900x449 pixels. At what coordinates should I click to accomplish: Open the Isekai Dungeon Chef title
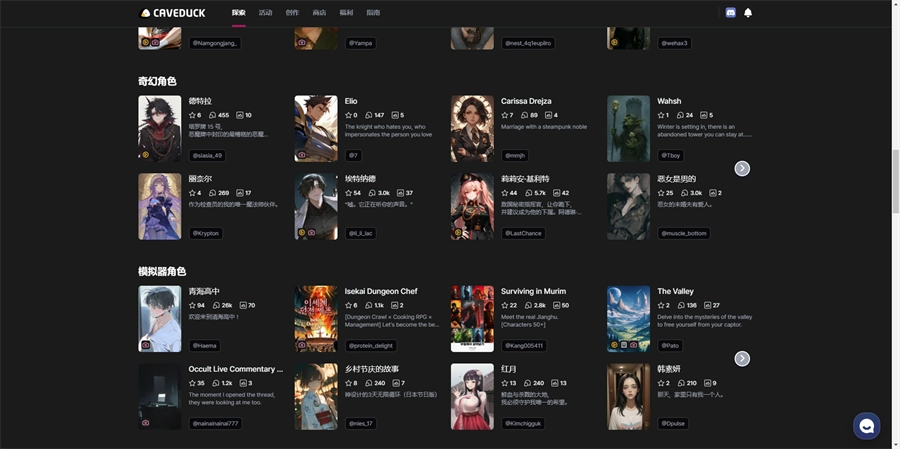pyautogui.click(x=381, y=291)
